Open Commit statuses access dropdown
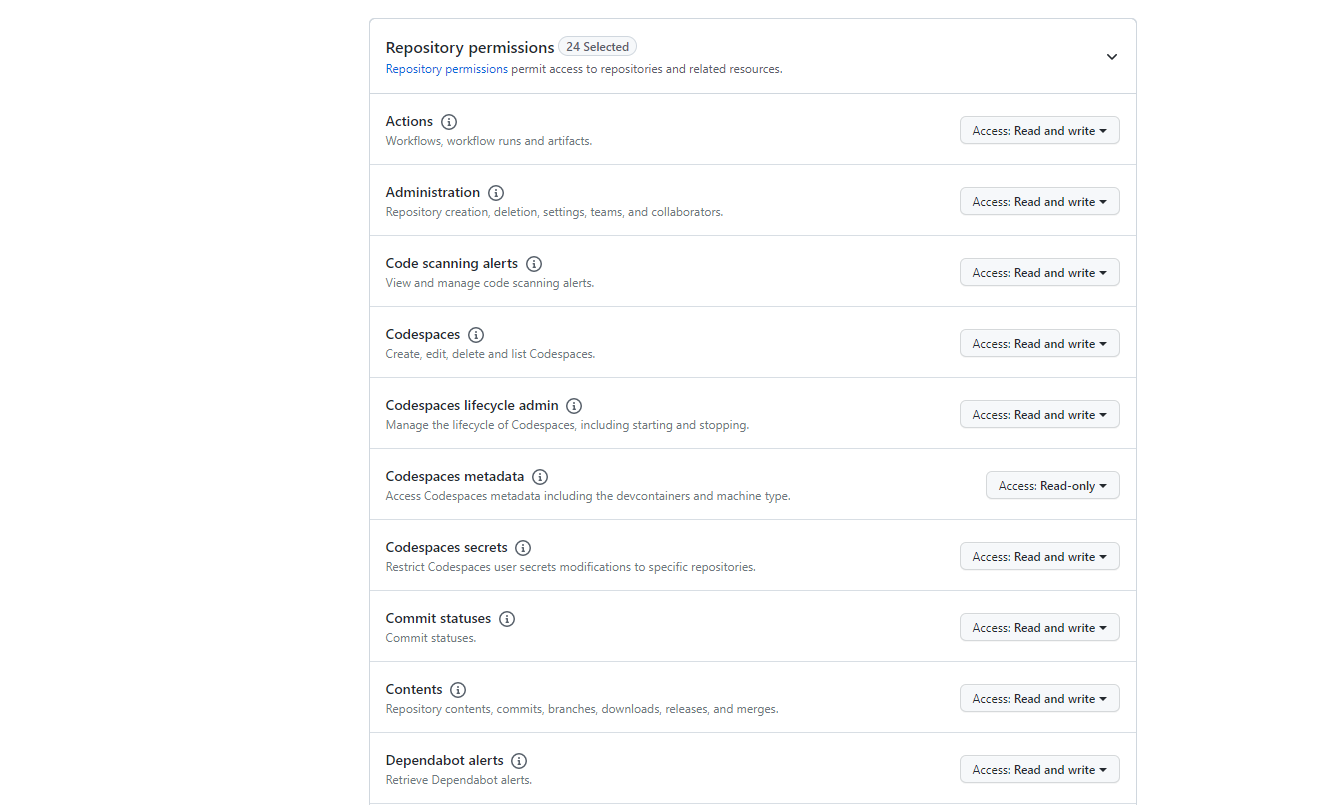 (1040, 627)
